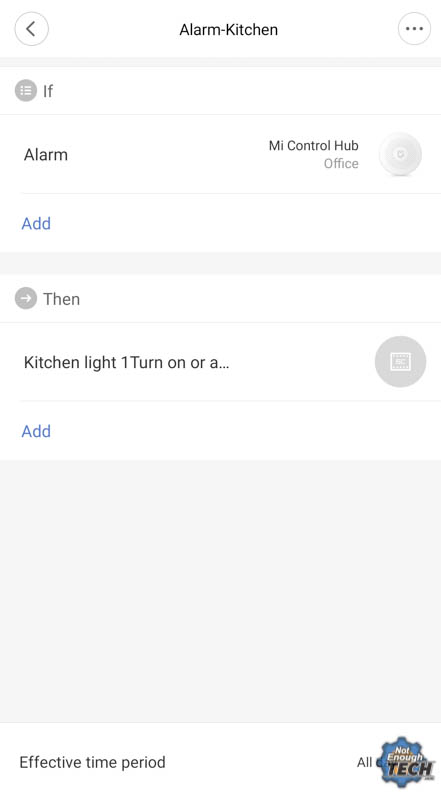441x800 pixels.
Task: Tap the If condition list icon
Action: (x=26, y=91)
